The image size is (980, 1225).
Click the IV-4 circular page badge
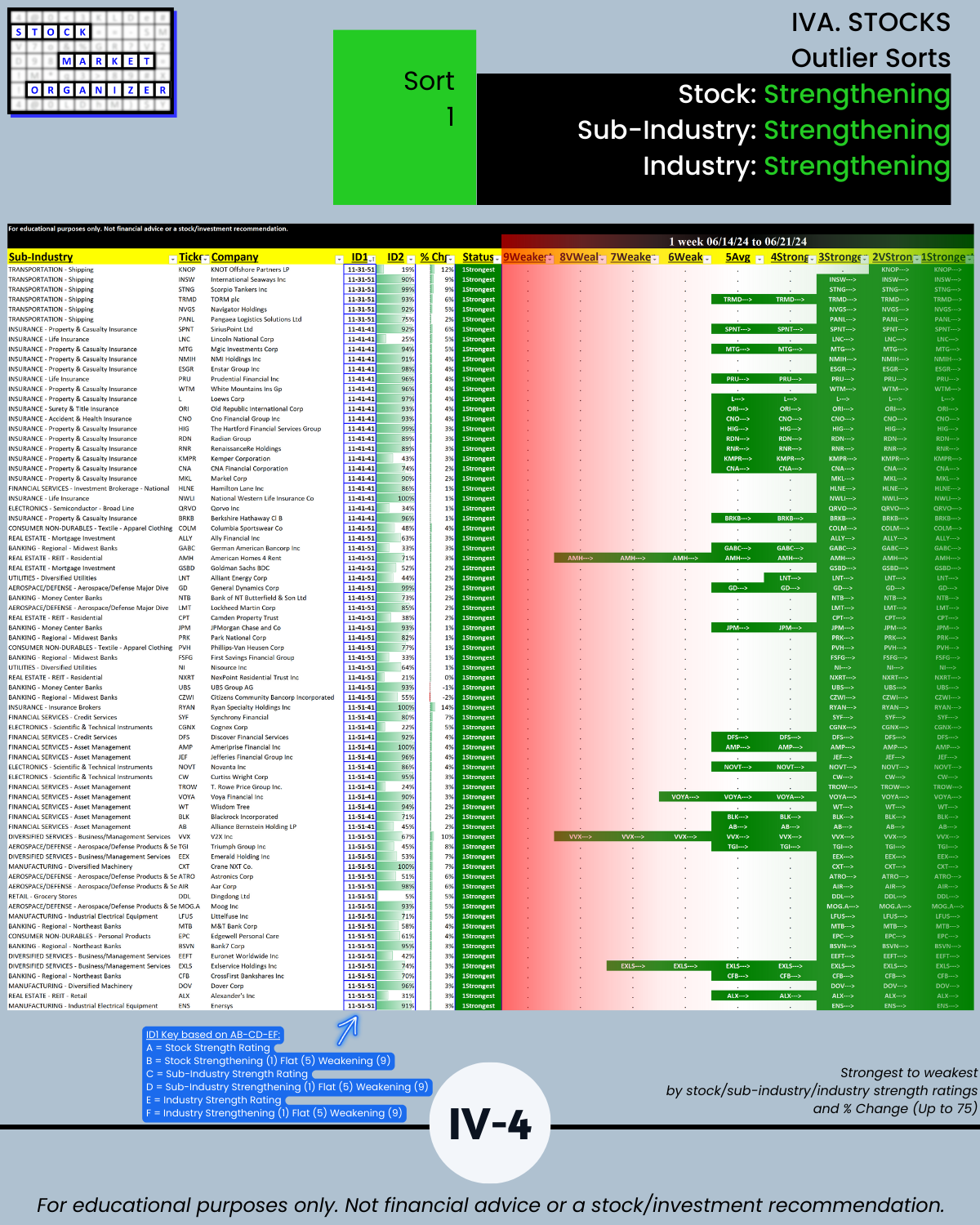490,1124
